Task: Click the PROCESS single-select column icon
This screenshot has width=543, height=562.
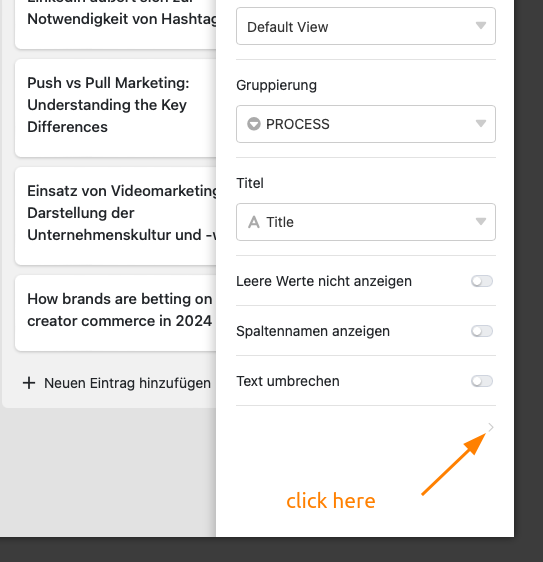Action: click(x=254, y=124)
